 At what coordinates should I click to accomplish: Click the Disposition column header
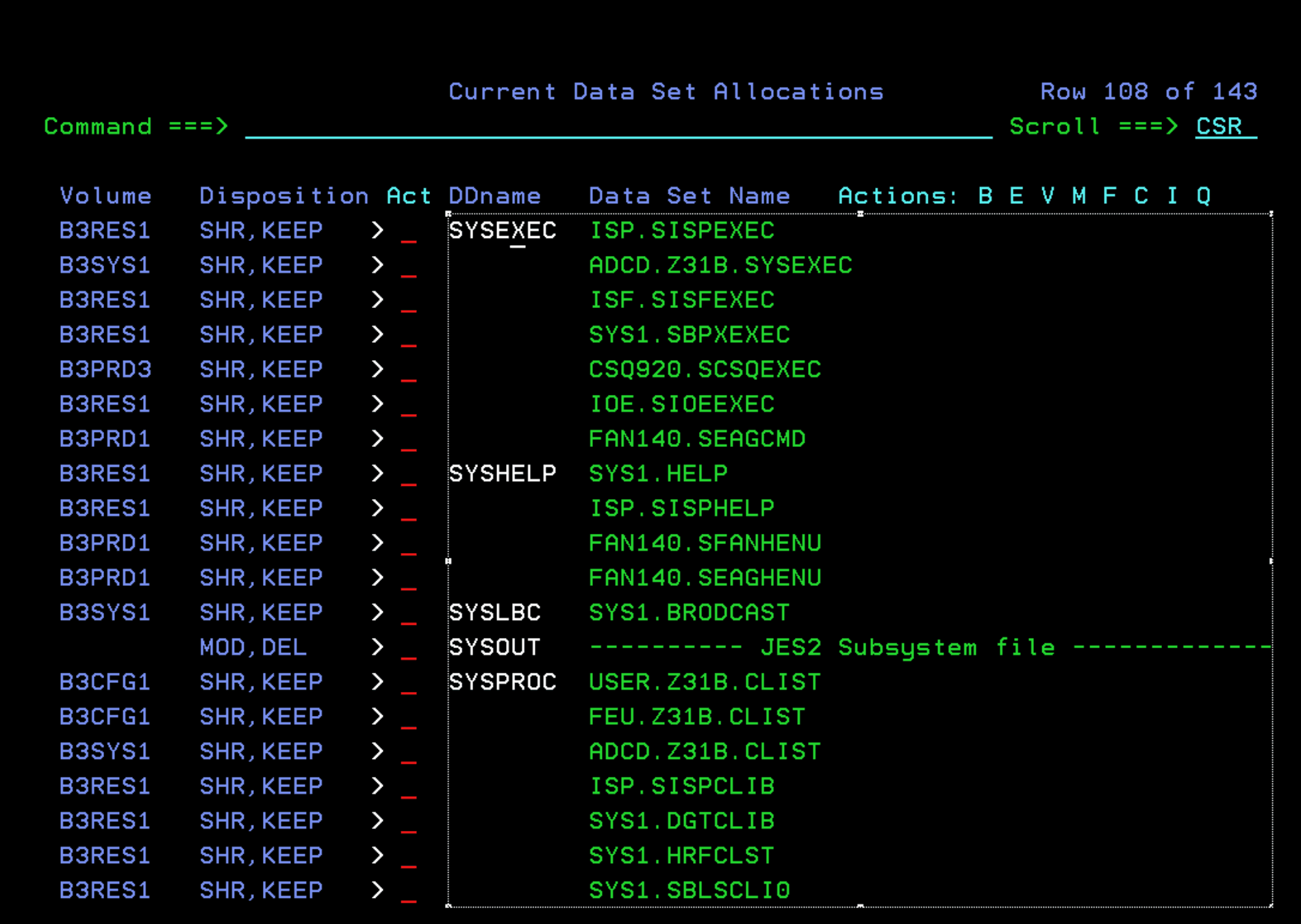click(284, 196)
